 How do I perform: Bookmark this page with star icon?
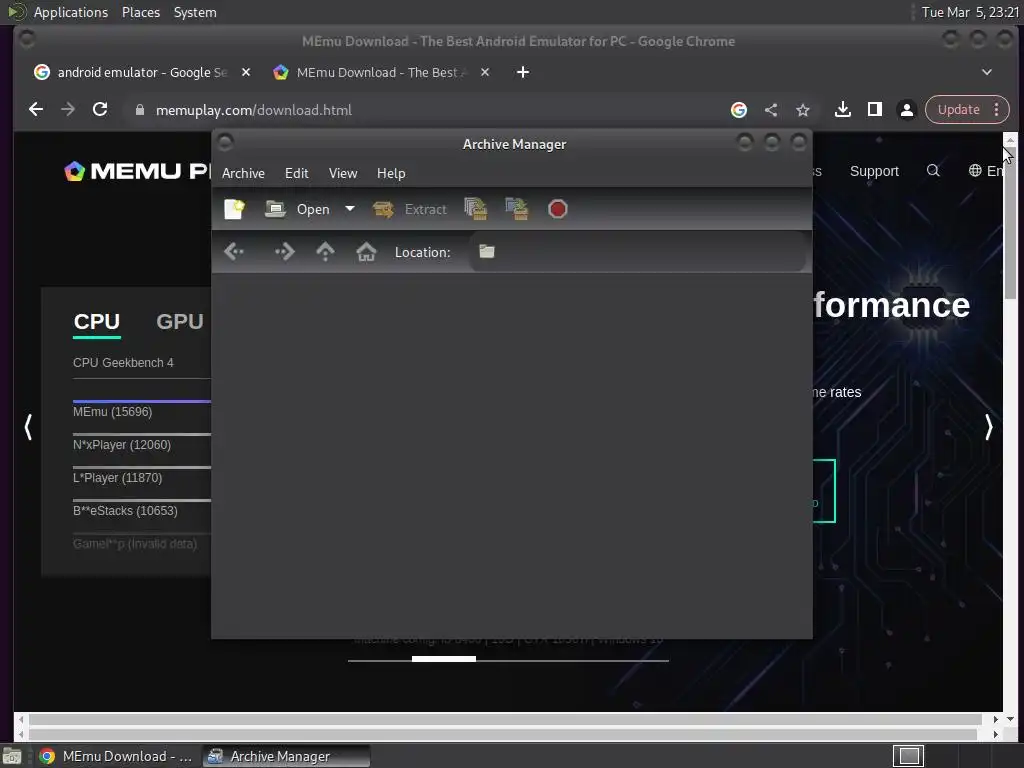click(x=803, y=110)
